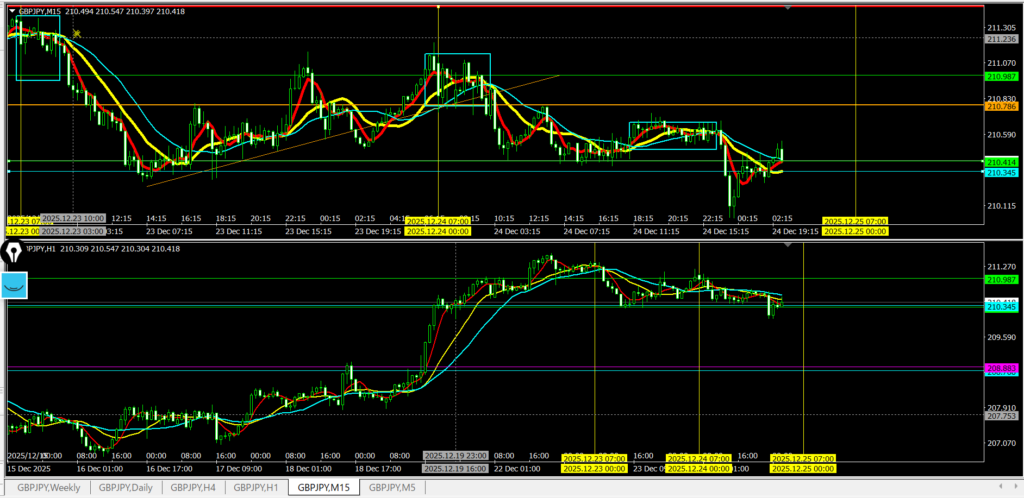The height and width of the screenshot is (498, 1024).
Task: Select the cyan 210.345 price label on M15 chart
Action: (x=1002, y=173)
